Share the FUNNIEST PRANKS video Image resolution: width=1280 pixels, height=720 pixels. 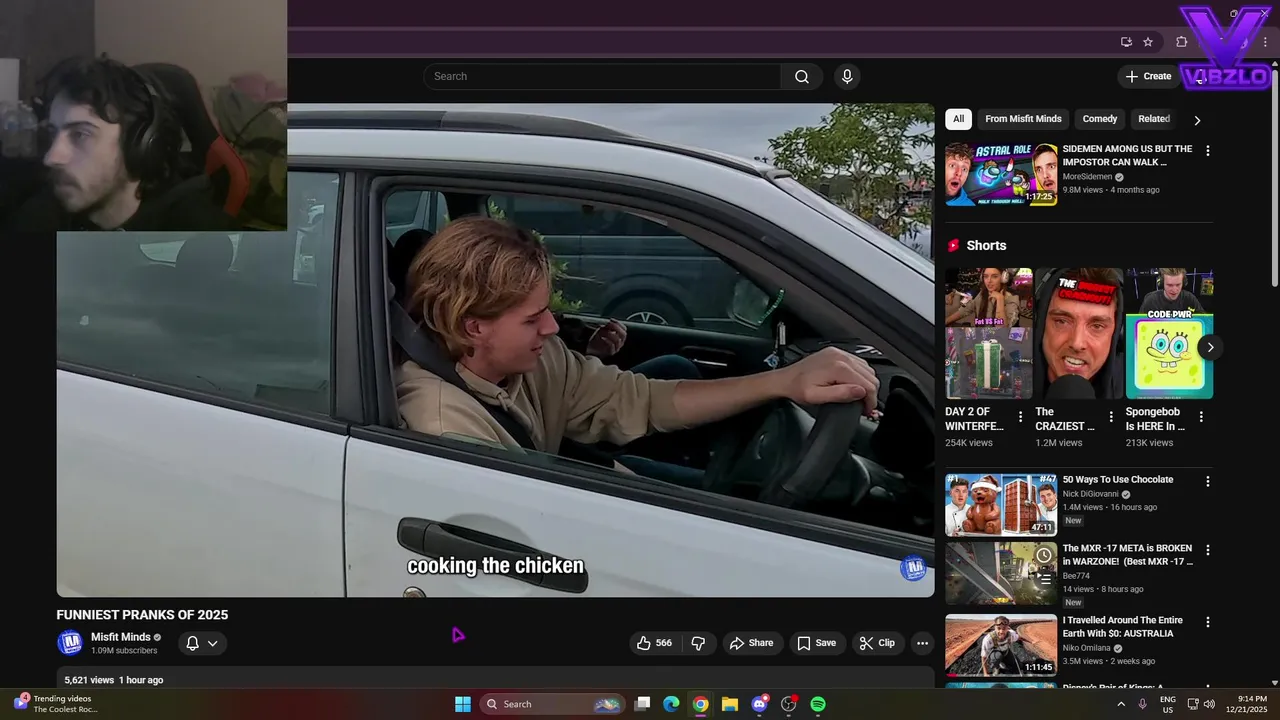[752, 643]
